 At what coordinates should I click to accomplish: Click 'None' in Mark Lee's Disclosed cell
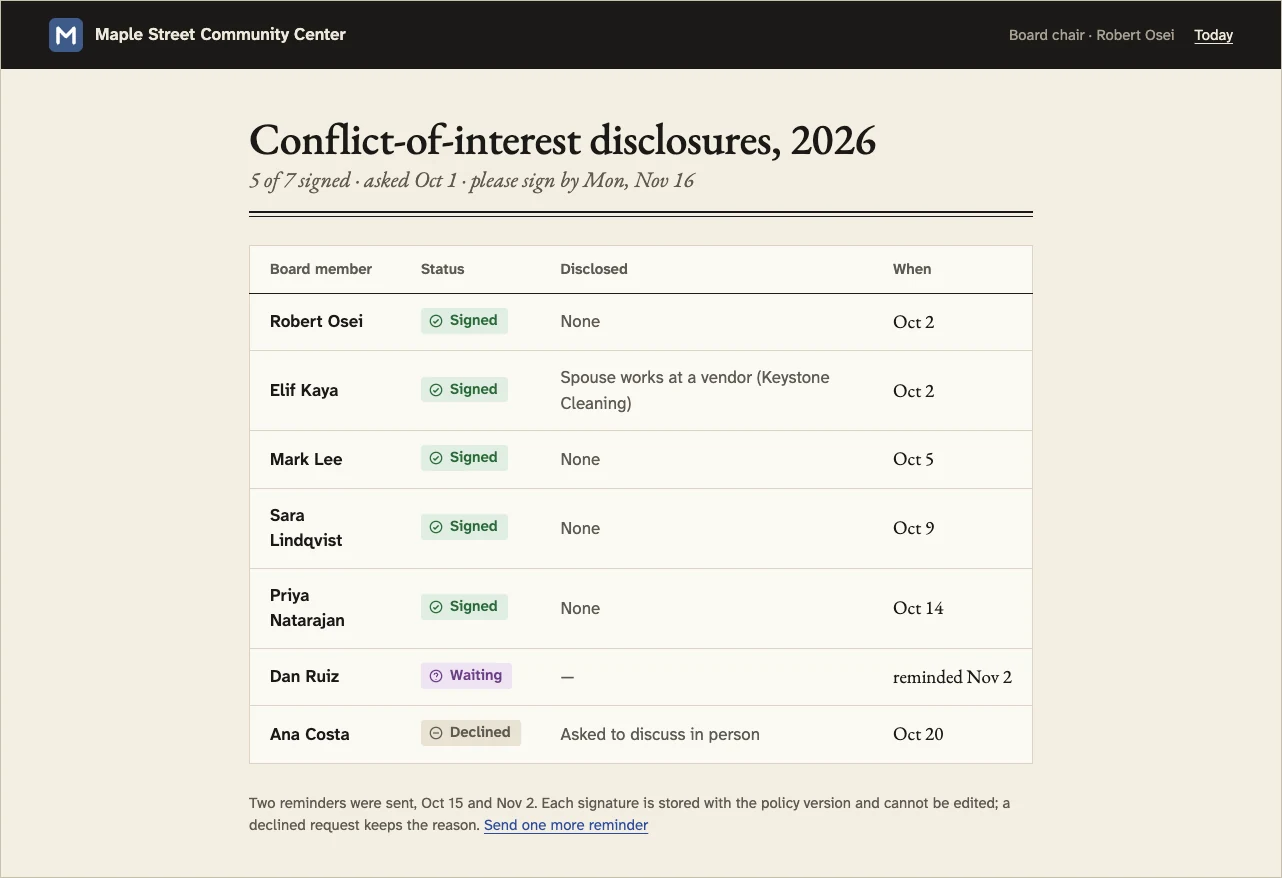pos(580,459)
